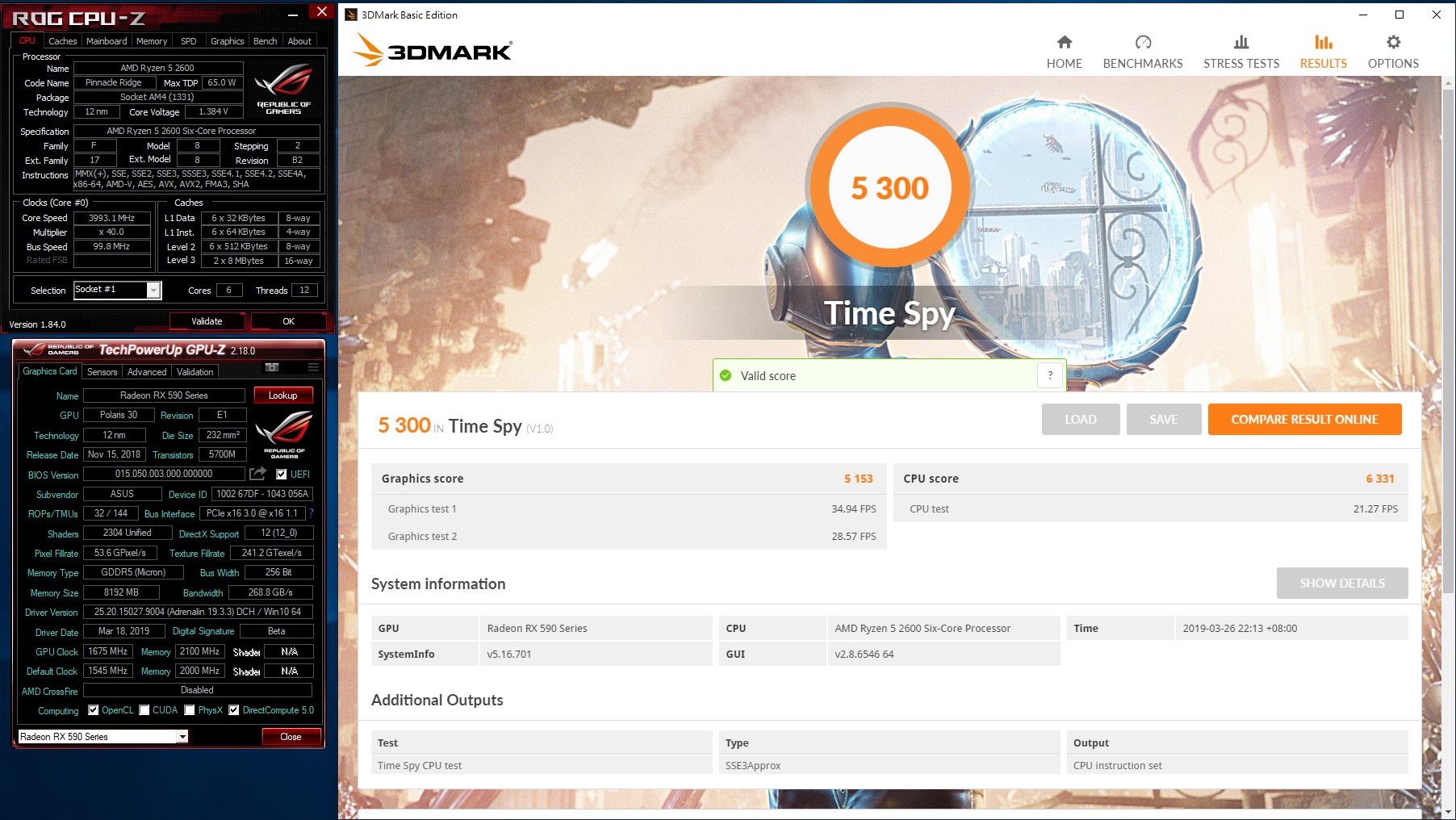Click the SSE3Approx type cell
Image resolution: width=1456 pixels, height=820 pixels.
click(889, 765)
